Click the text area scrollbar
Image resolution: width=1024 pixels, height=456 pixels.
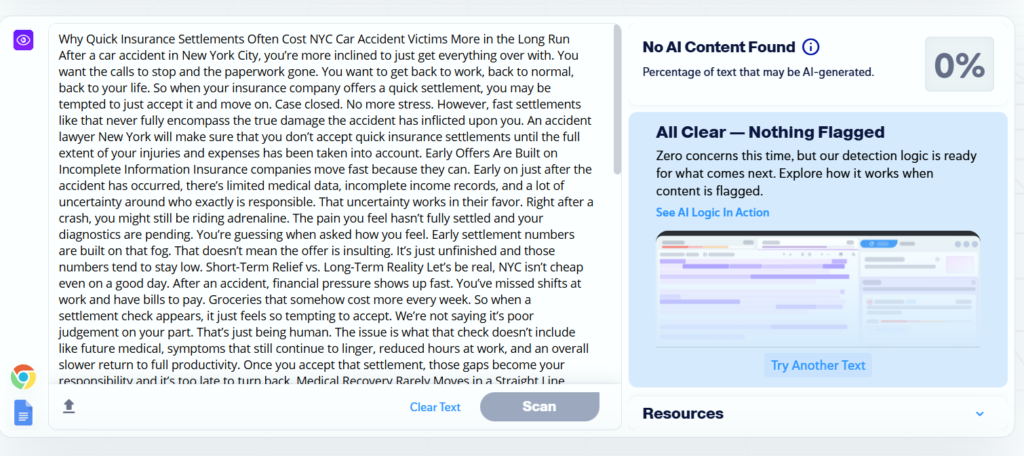pyautogui.click(x=617, y=100)
